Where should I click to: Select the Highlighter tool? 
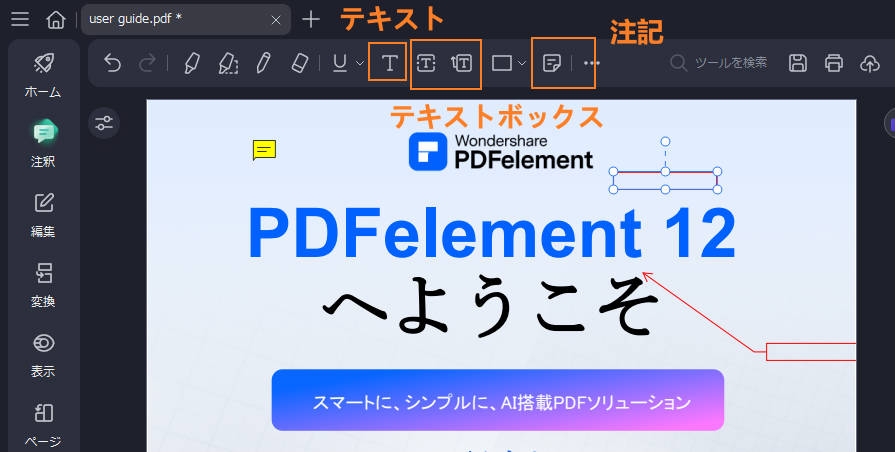coord(192,63)
